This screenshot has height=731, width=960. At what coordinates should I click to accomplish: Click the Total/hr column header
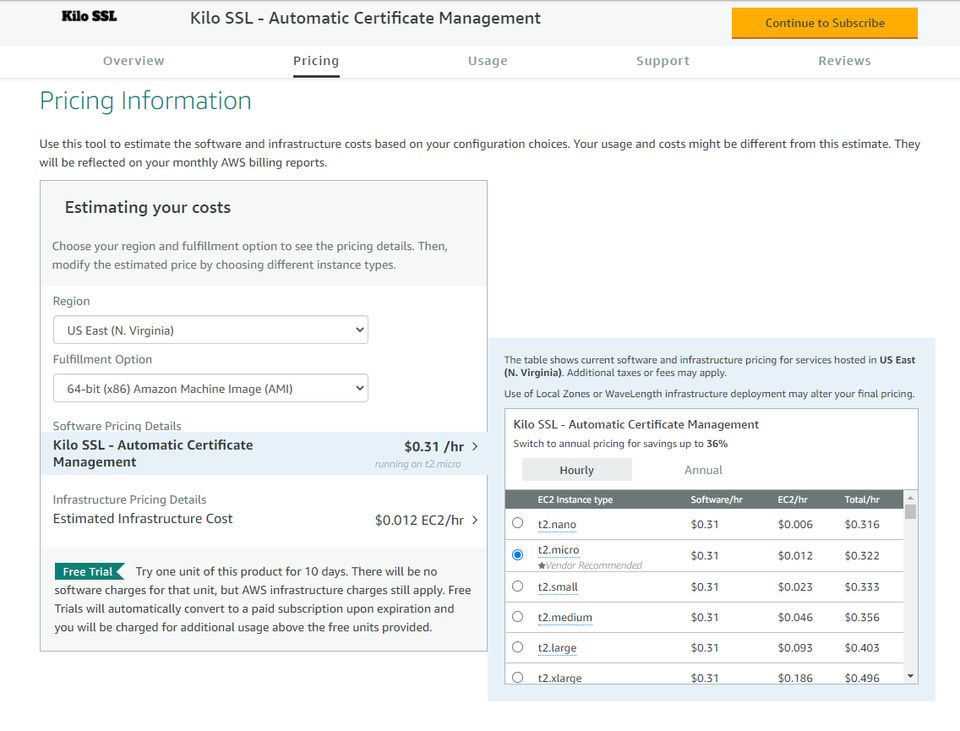tap(861, 500)
